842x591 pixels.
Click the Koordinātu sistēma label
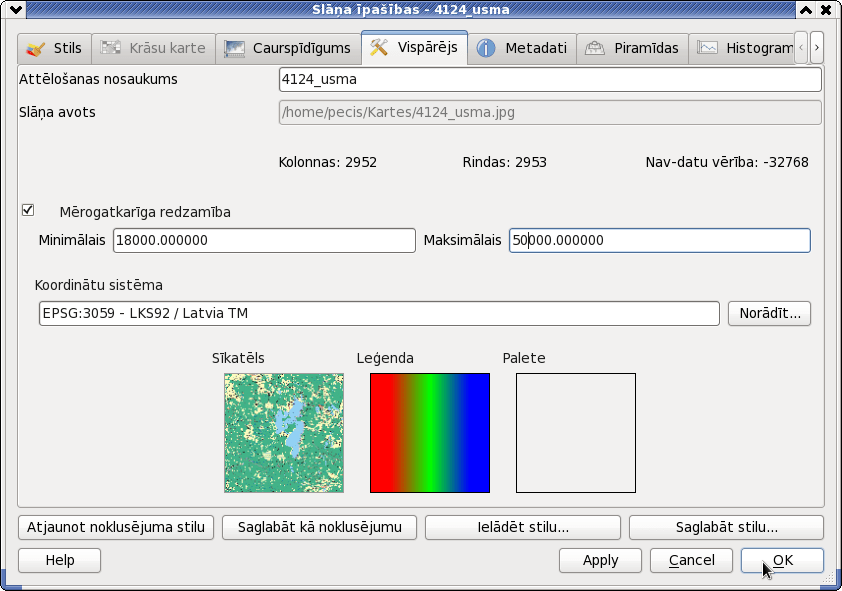click(99, 285)
